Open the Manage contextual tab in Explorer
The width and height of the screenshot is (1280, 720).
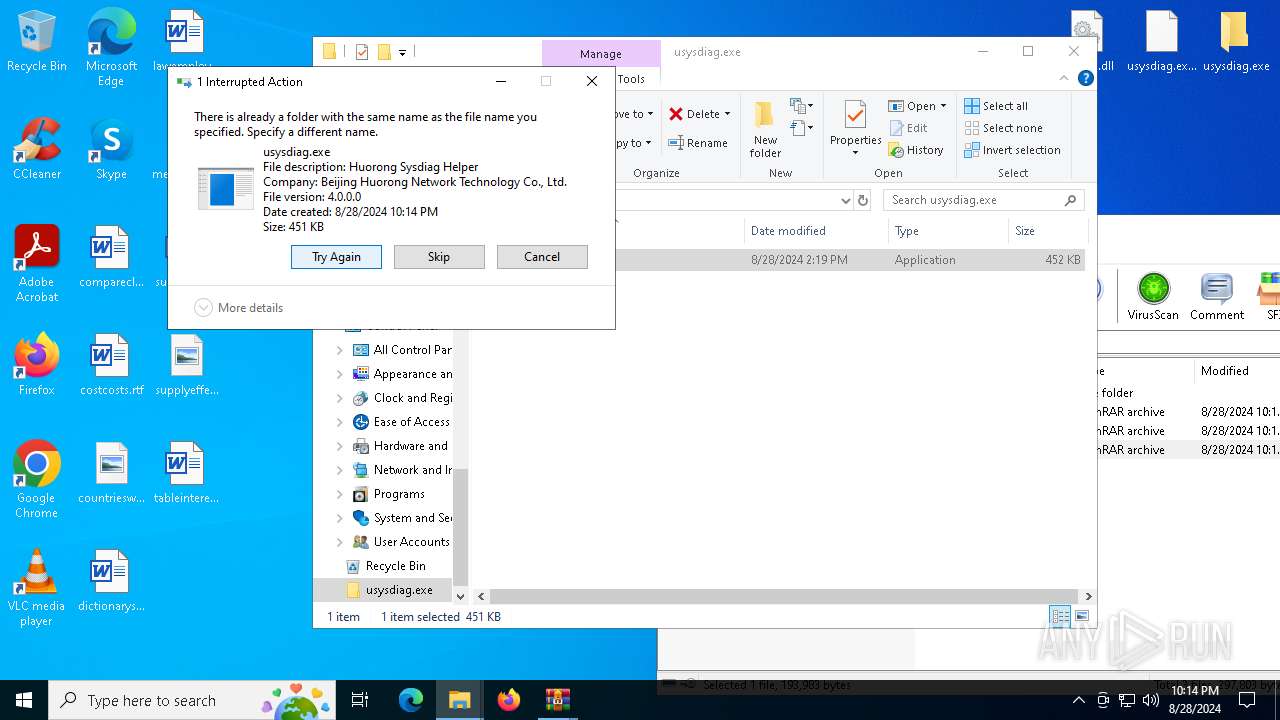tap(601, 54)
